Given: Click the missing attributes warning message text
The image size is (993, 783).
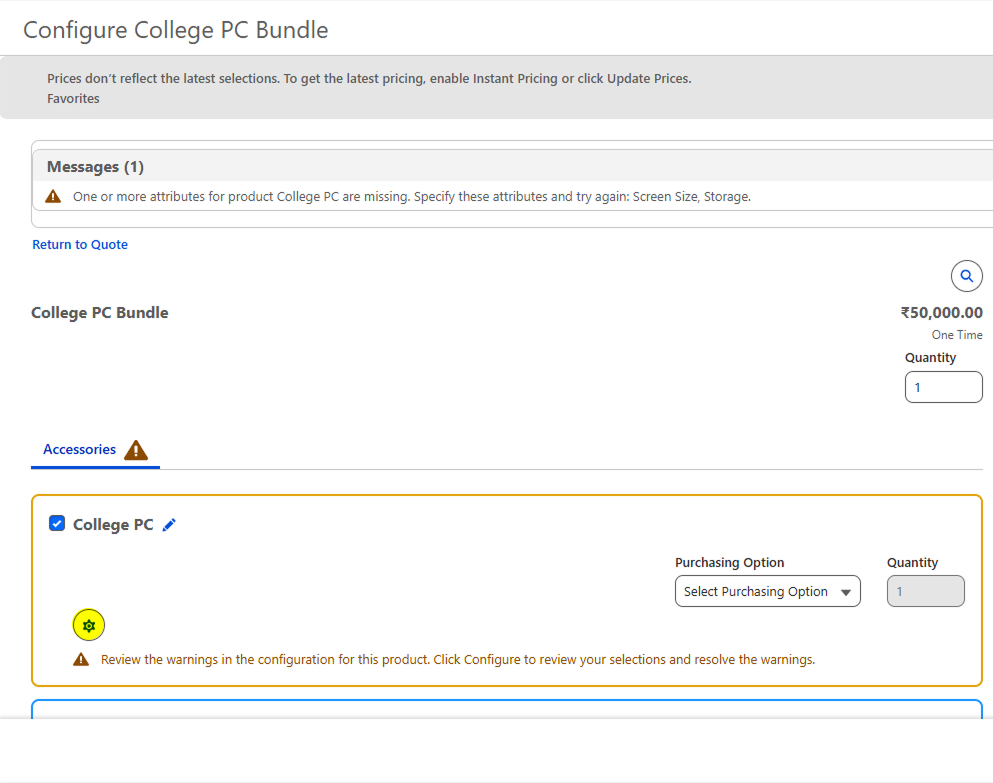Looking at the screenshot, I should (x=411, y=197).
